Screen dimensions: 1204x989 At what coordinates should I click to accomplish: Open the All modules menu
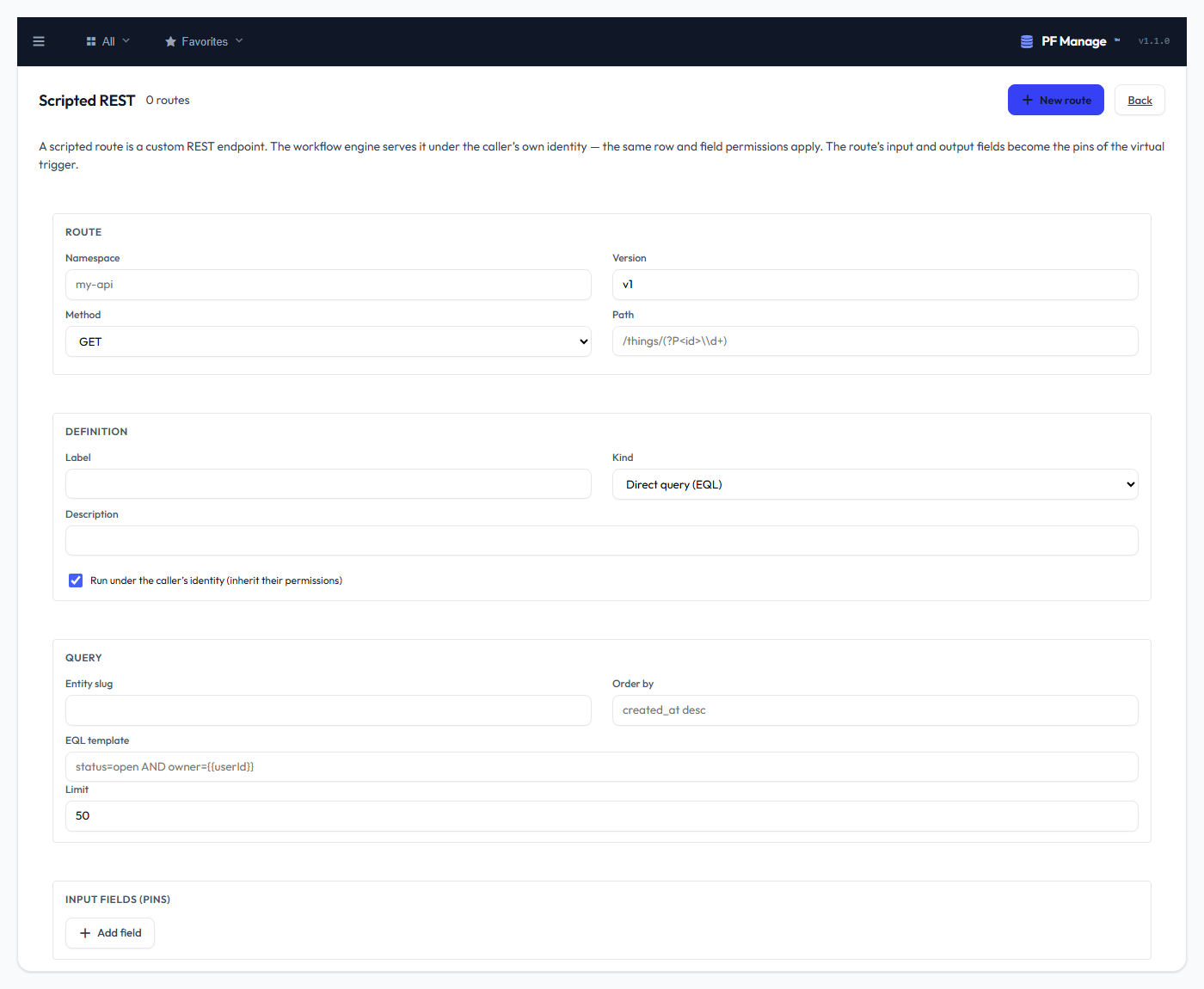[x=108, y=41]
